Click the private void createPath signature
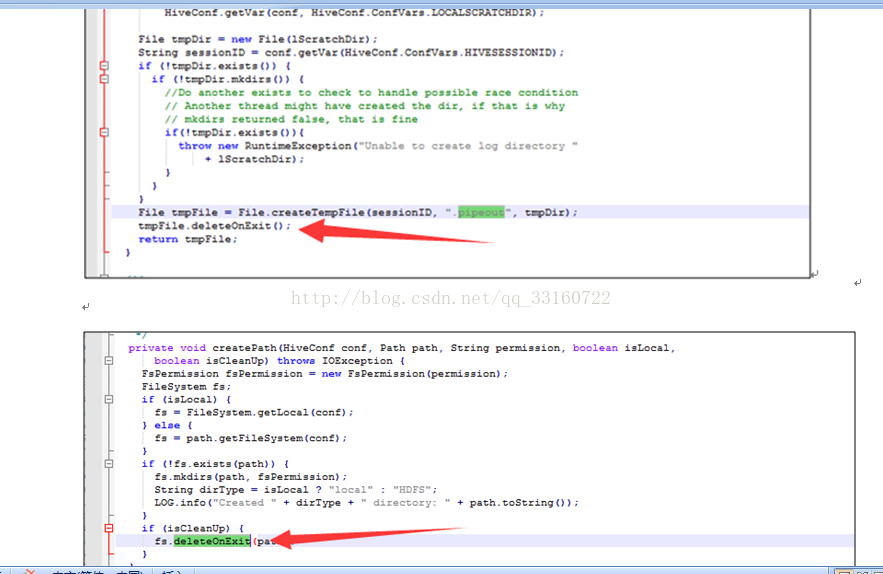Viewport: 883px width, 574px height. (x=402, y=348)
